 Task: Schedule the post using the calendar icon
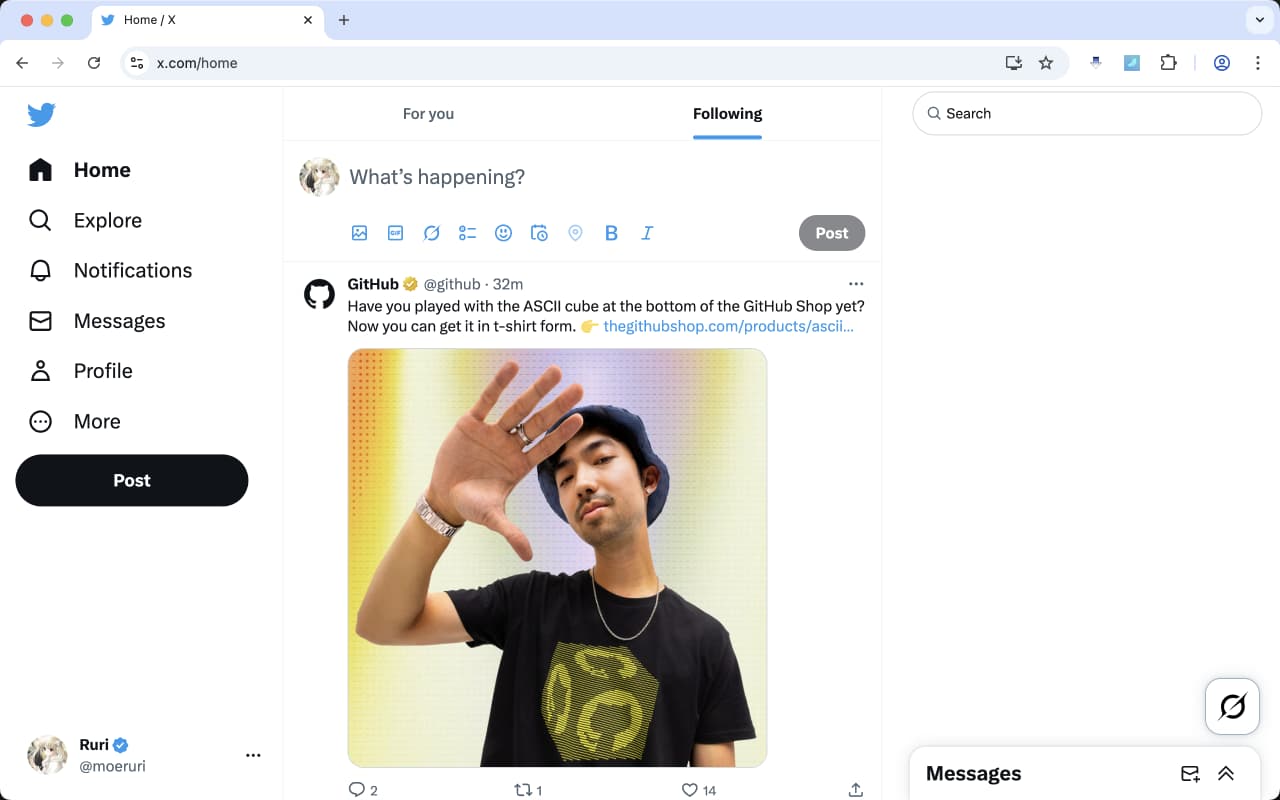point(539,233)
